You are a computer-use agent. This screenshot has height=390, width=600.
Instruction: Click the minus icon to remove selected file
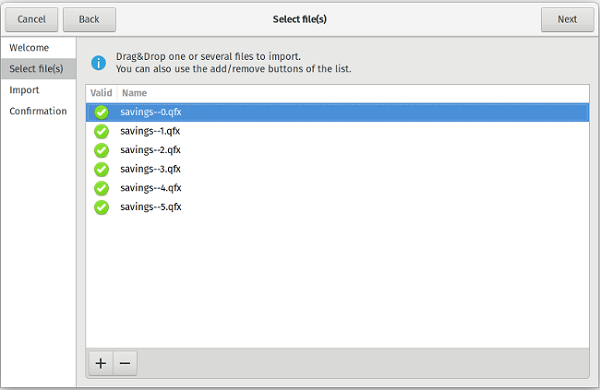click(x=125, y=363)
